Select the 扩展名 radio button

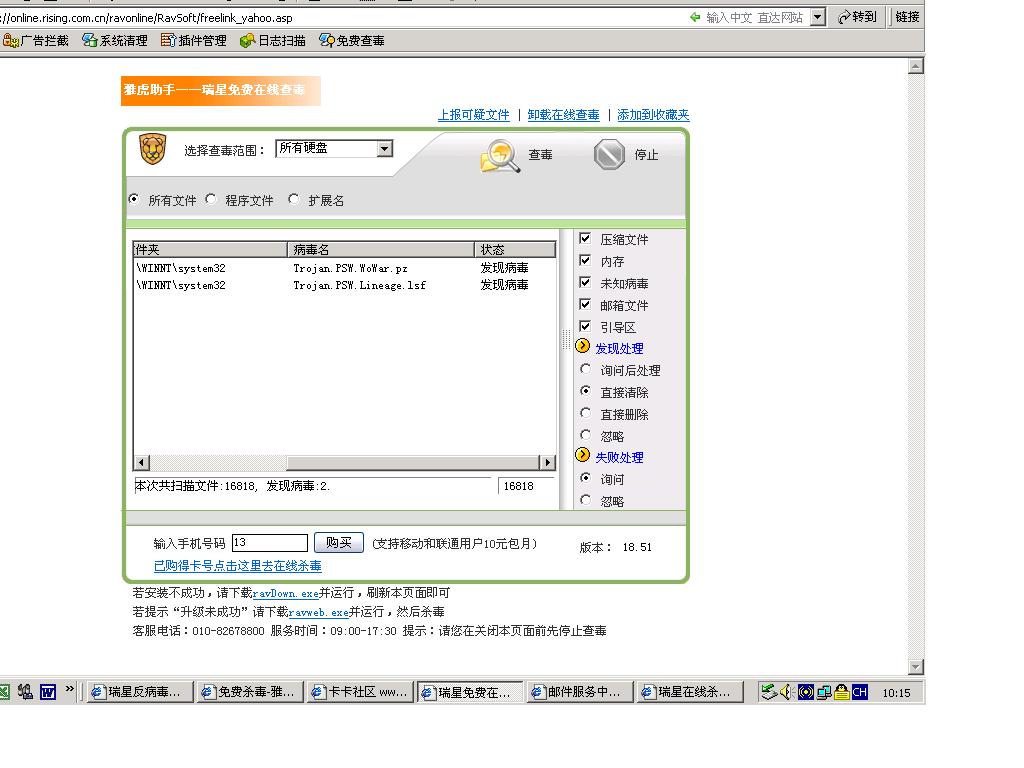pyautogui.click(x=294, y=199)
